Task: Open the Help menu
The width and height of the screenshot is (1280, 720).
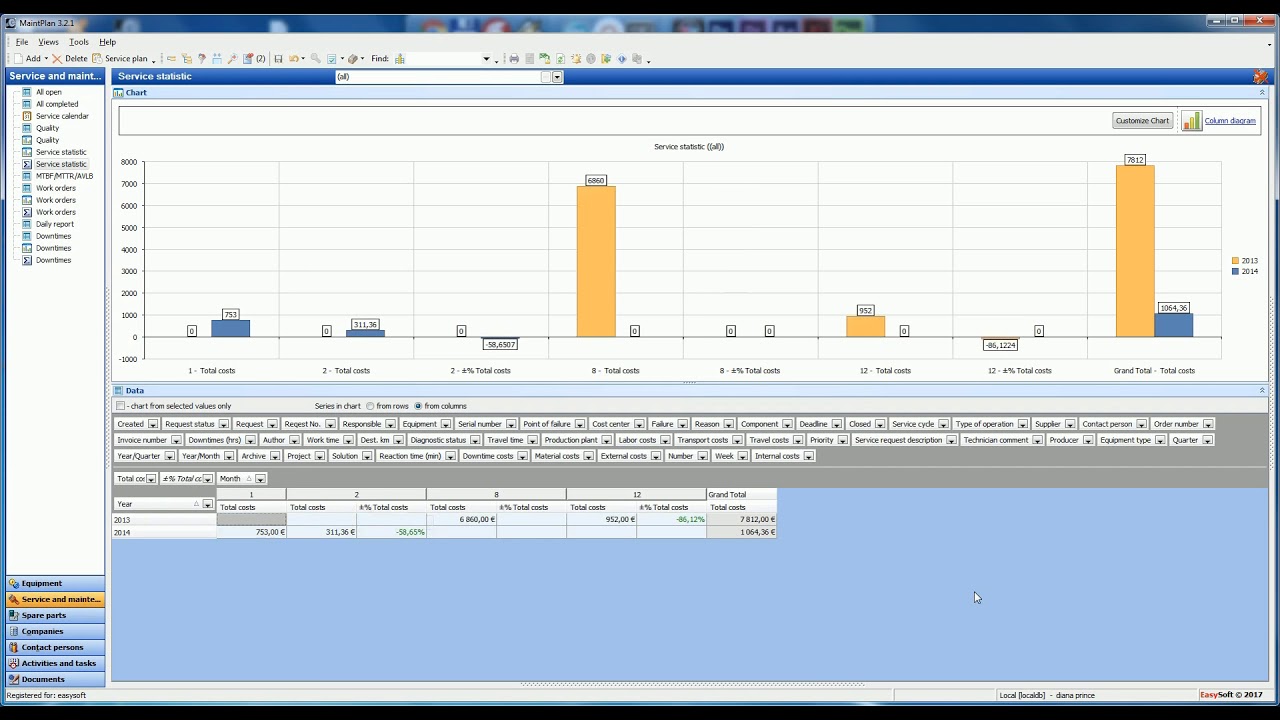Action: [107, 42]
